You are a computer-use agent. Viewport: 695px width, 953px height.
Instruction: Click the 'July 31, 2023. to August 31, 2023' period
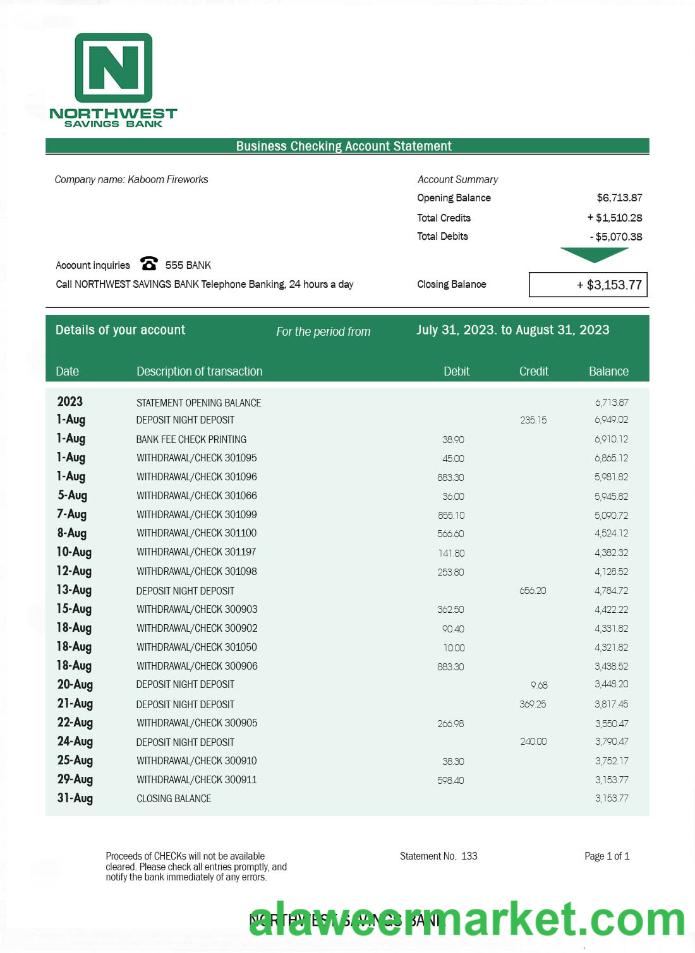click(x=513, y=330)
